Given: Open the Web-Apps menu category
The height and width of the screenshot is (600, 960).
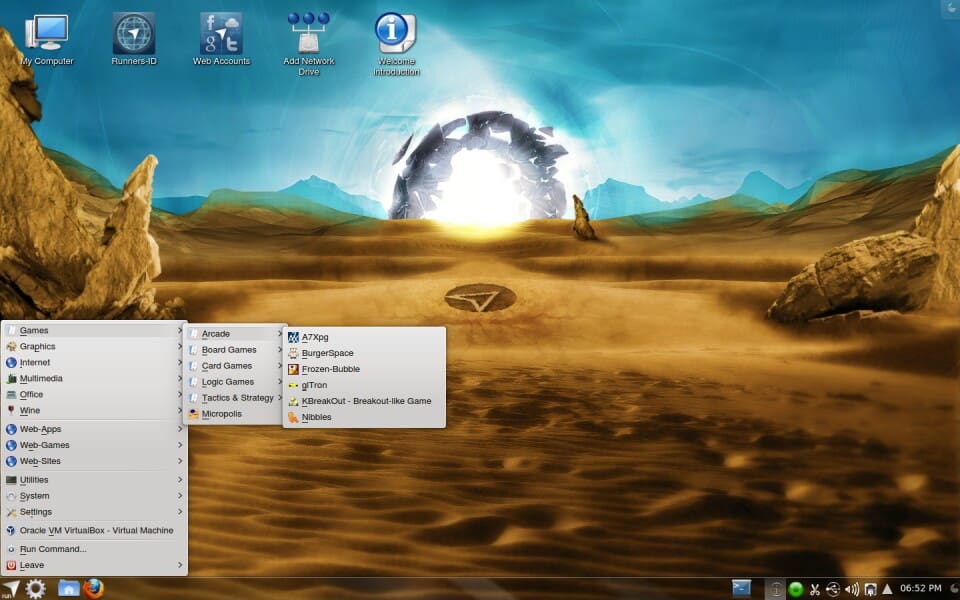Looking at the screenshot, I should coord(94,429).
